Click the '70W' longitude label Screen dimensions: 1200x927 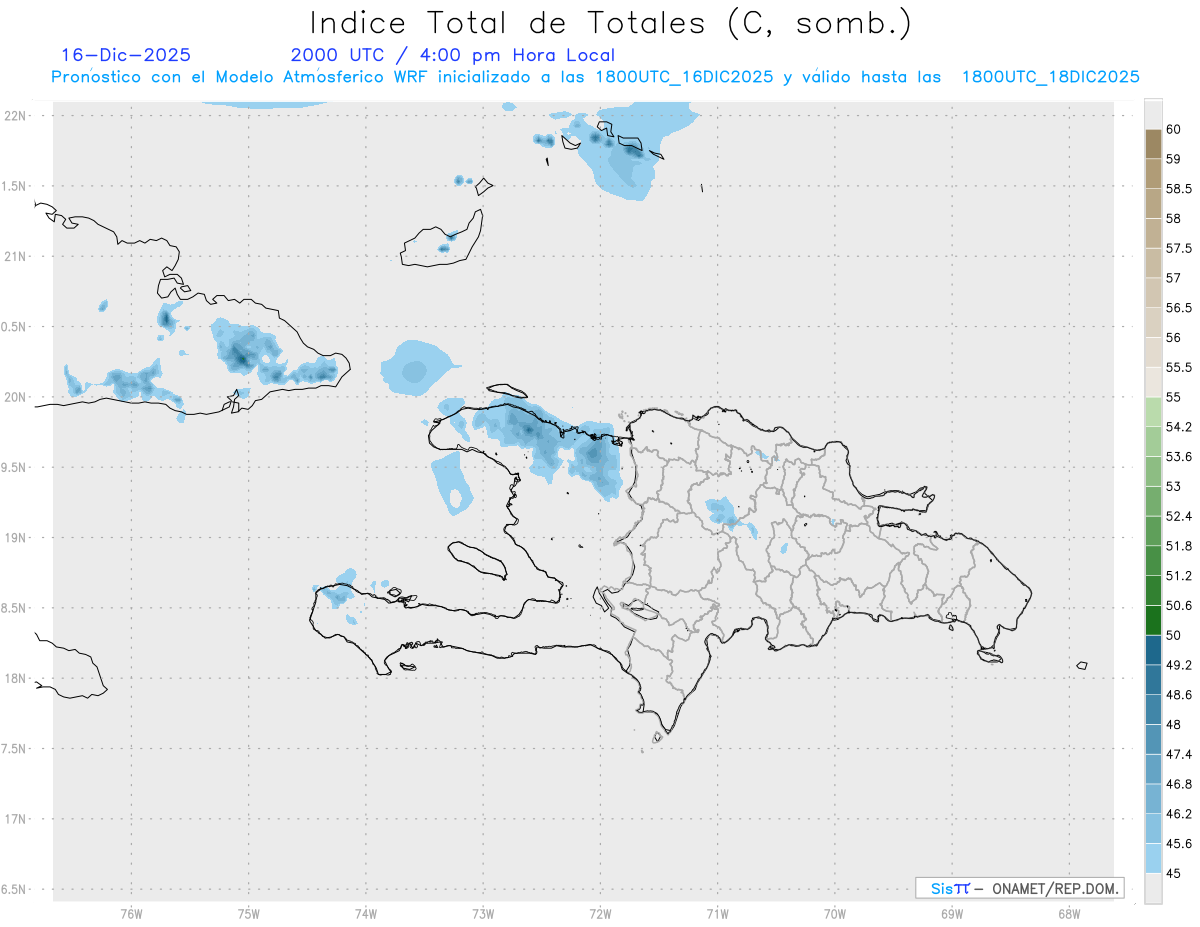click(x=835, y=913)
